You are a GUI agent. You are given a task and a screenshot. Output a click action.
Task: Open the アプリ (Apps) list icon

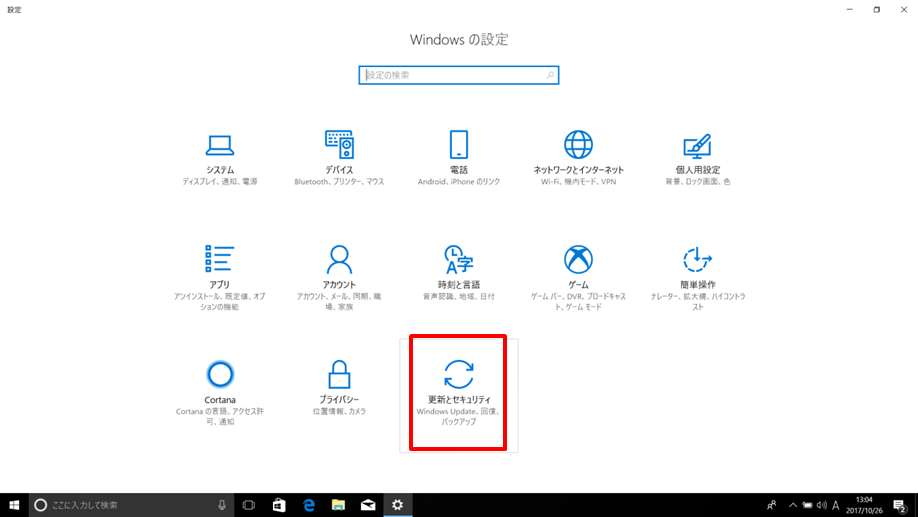[220, 259]
